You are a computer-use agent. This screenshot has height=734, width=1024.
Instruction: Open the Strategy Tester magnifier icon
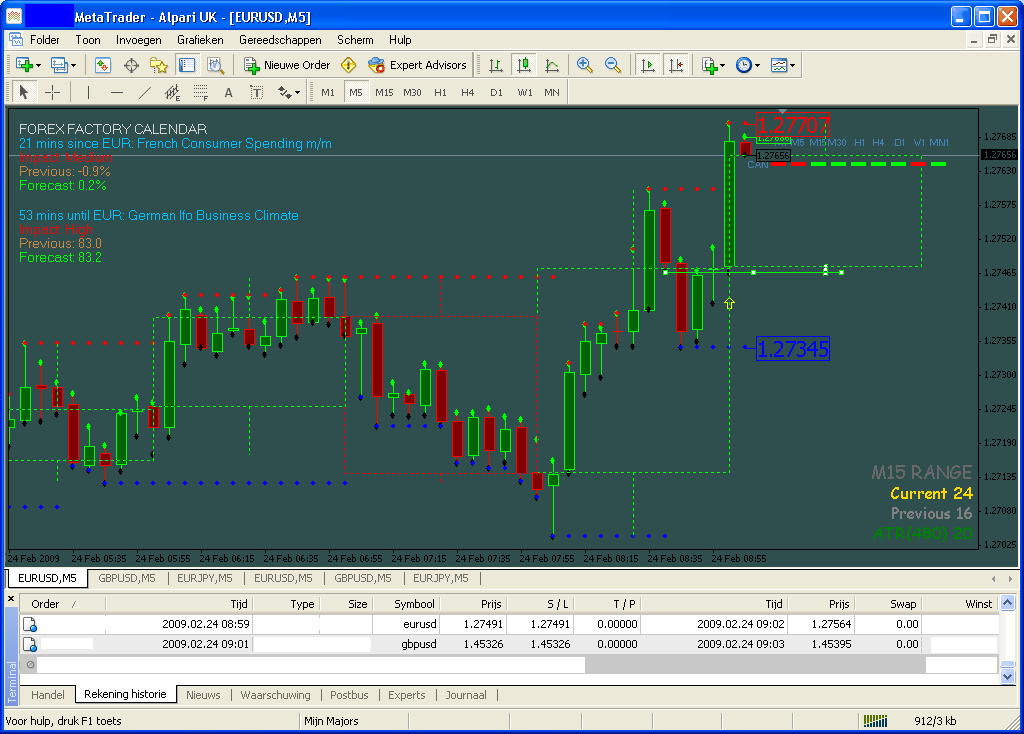coord(216,65)
